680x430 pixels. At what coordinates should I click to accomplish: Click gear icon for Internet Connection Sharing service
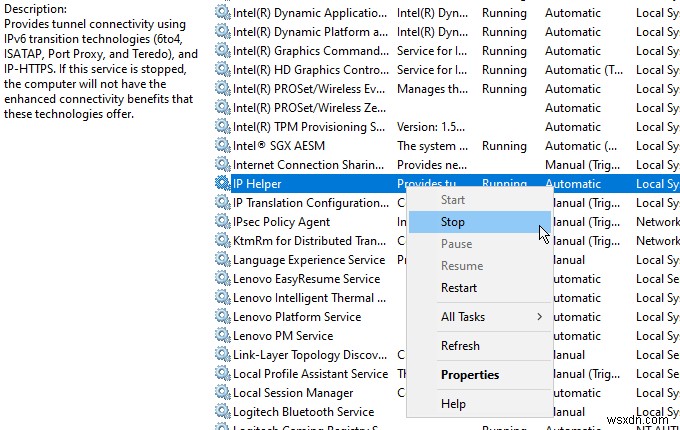[x=222, y=165]
